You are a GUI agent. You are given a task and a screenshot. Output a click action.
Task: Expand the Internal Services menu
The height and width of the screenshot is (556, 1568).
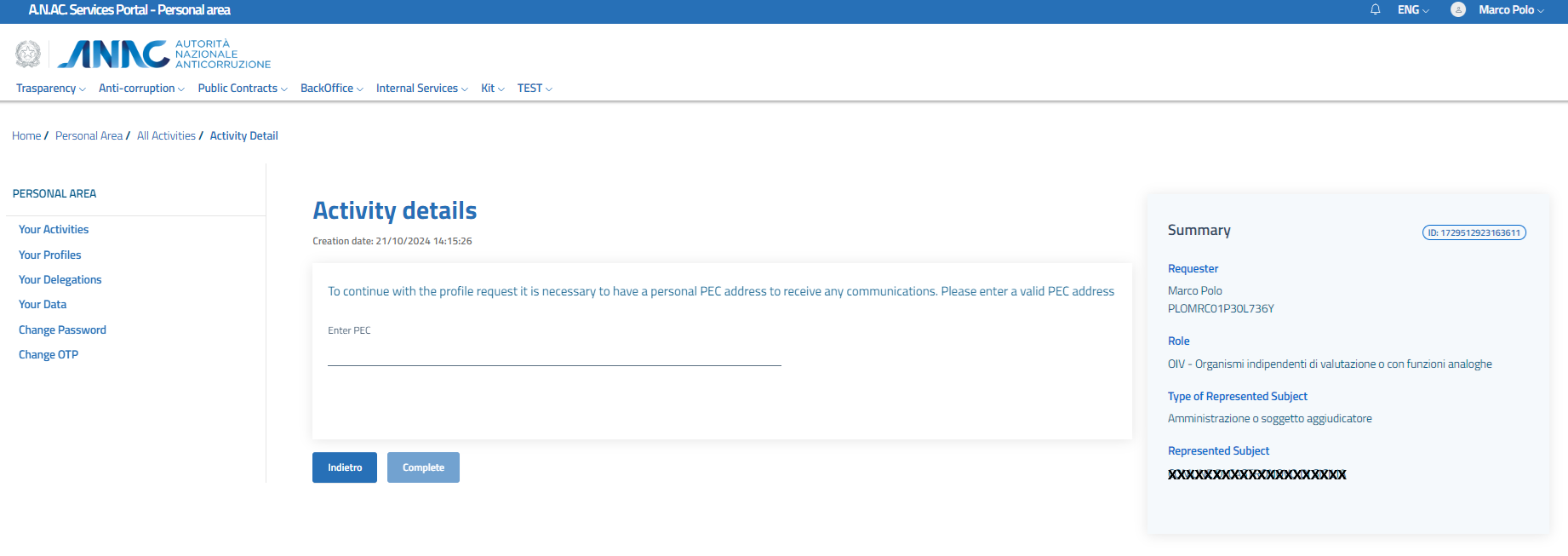[421, 89]
